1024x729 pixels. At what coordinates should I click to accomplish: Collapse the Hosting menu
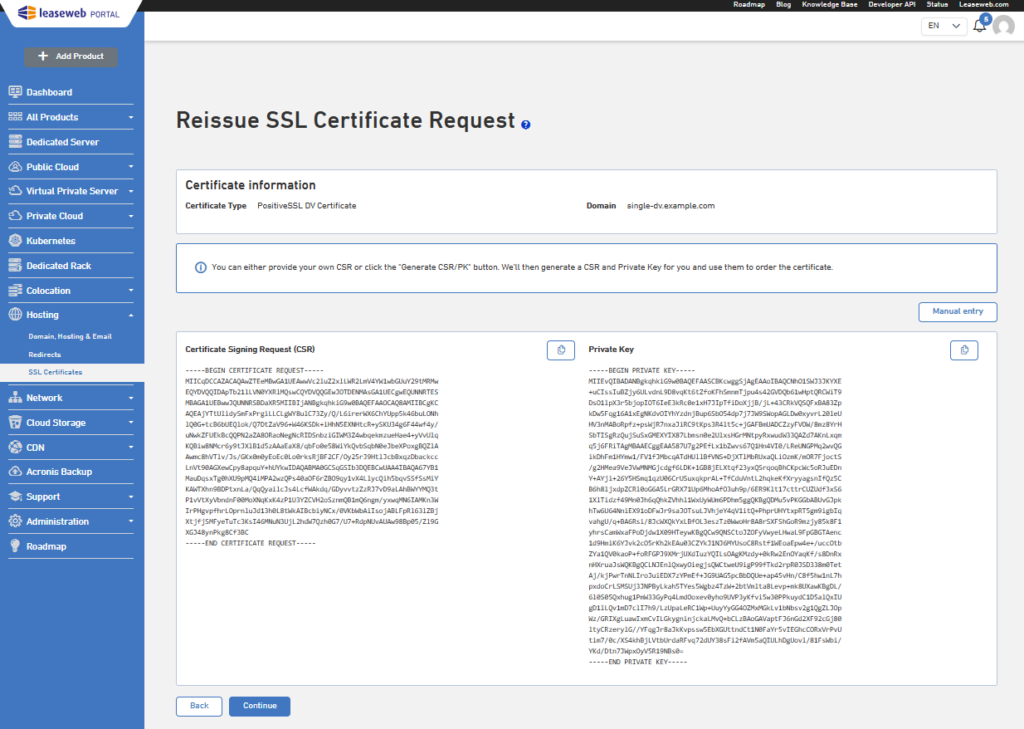(71, 315)
